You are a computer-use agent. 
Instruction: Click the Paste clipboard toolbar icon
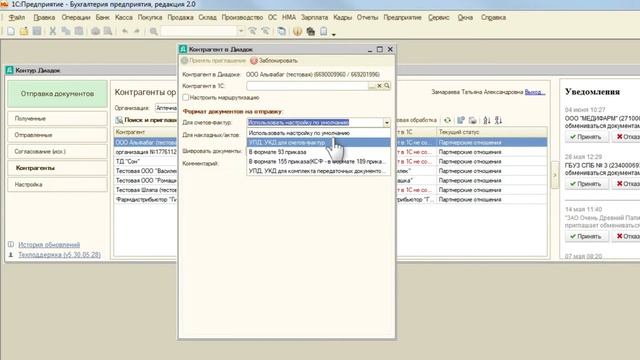[x=79, y=31]
